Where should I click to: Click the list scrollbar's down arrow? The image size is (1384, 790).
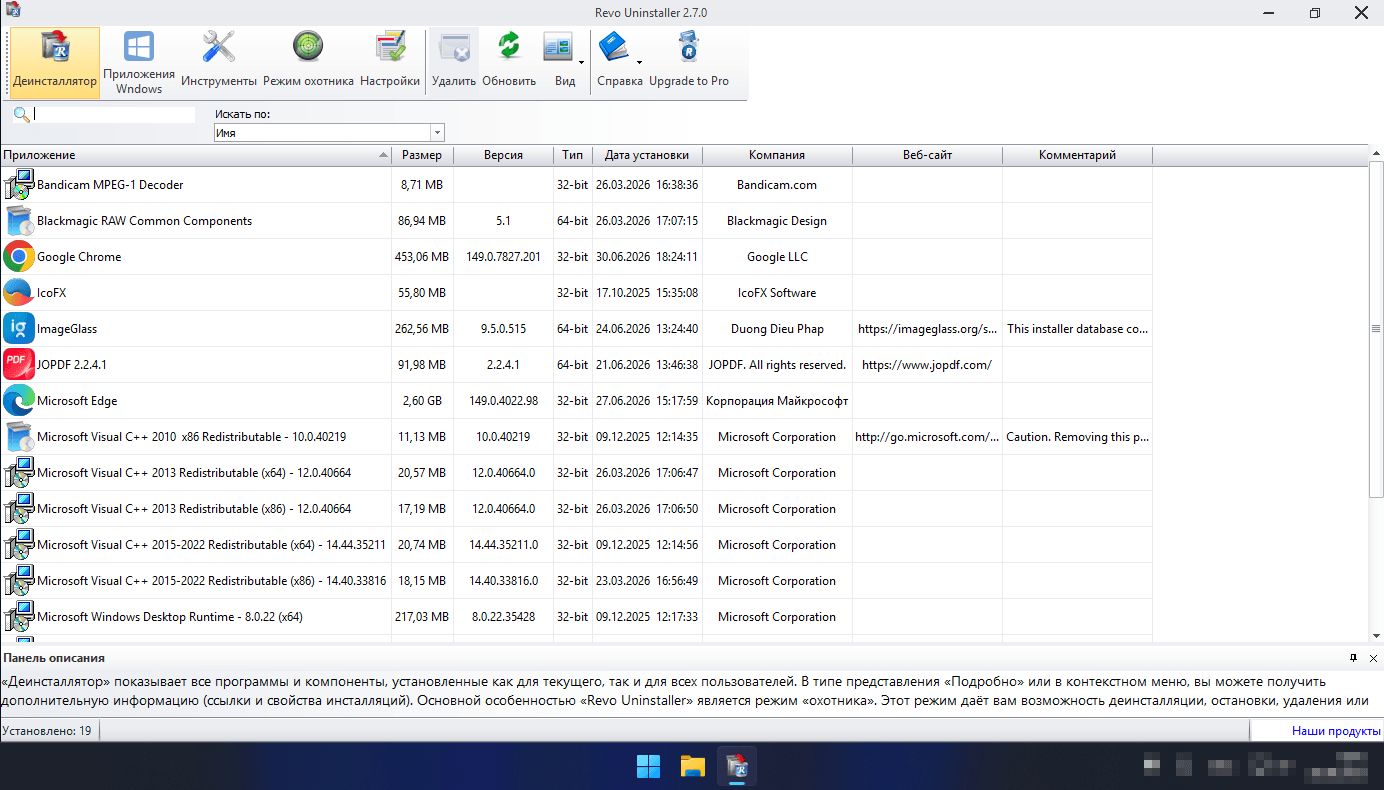click(x=1376, y=635)
